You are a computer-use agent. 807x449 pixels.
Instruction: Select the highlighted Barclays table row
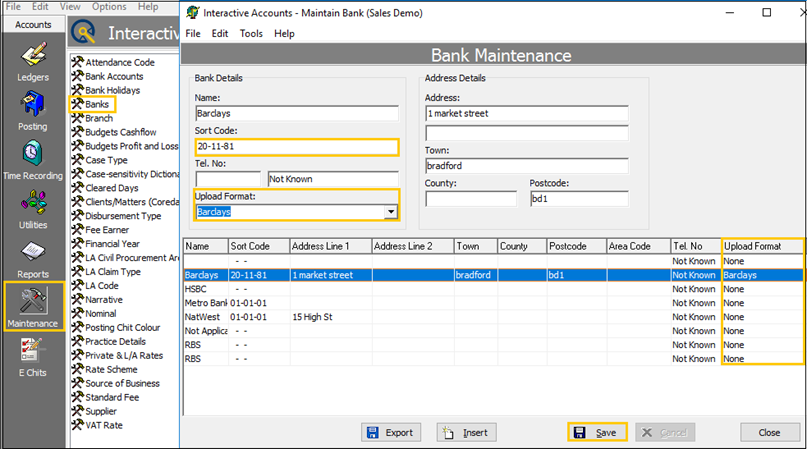coord(493,275)
